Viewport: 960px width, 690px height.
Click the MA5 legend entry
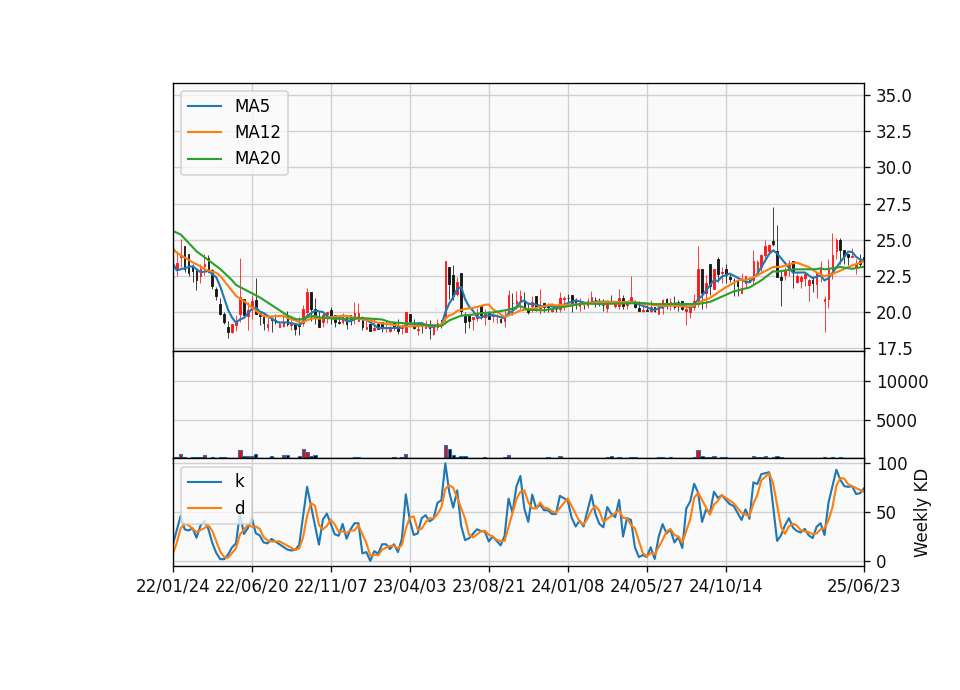pyautogui.click(x=228, y=106)
